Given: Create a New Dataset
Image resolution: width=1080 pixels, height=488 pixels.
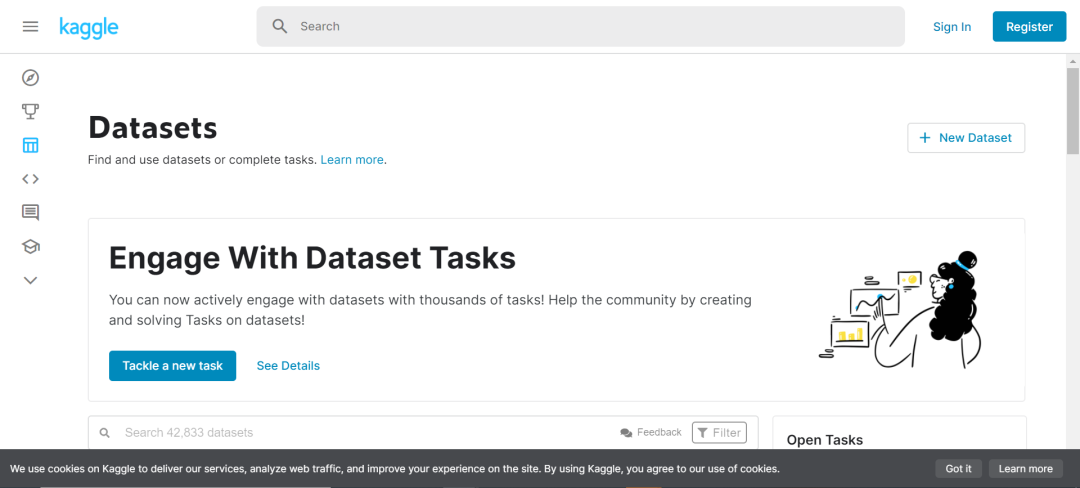Looking at the screenshot, I should tap(965, 138).
